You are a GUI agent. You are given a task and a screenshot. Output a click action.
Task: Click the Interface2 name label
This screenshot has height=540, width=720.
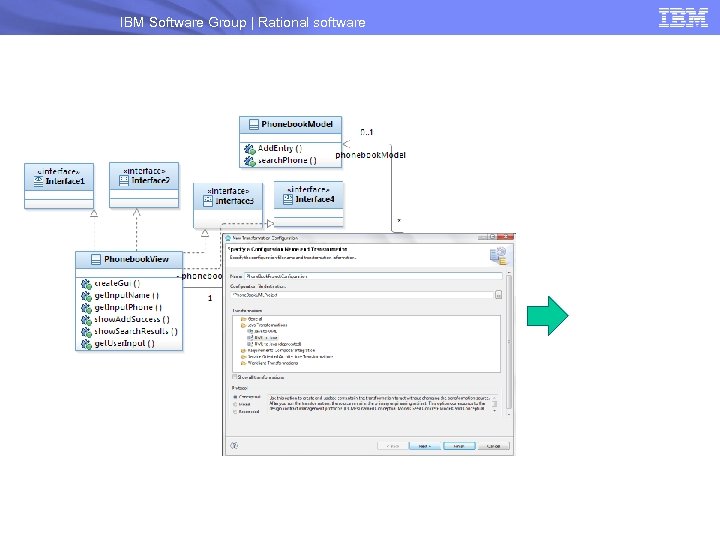pyautogui.click(x=151, y=180)
